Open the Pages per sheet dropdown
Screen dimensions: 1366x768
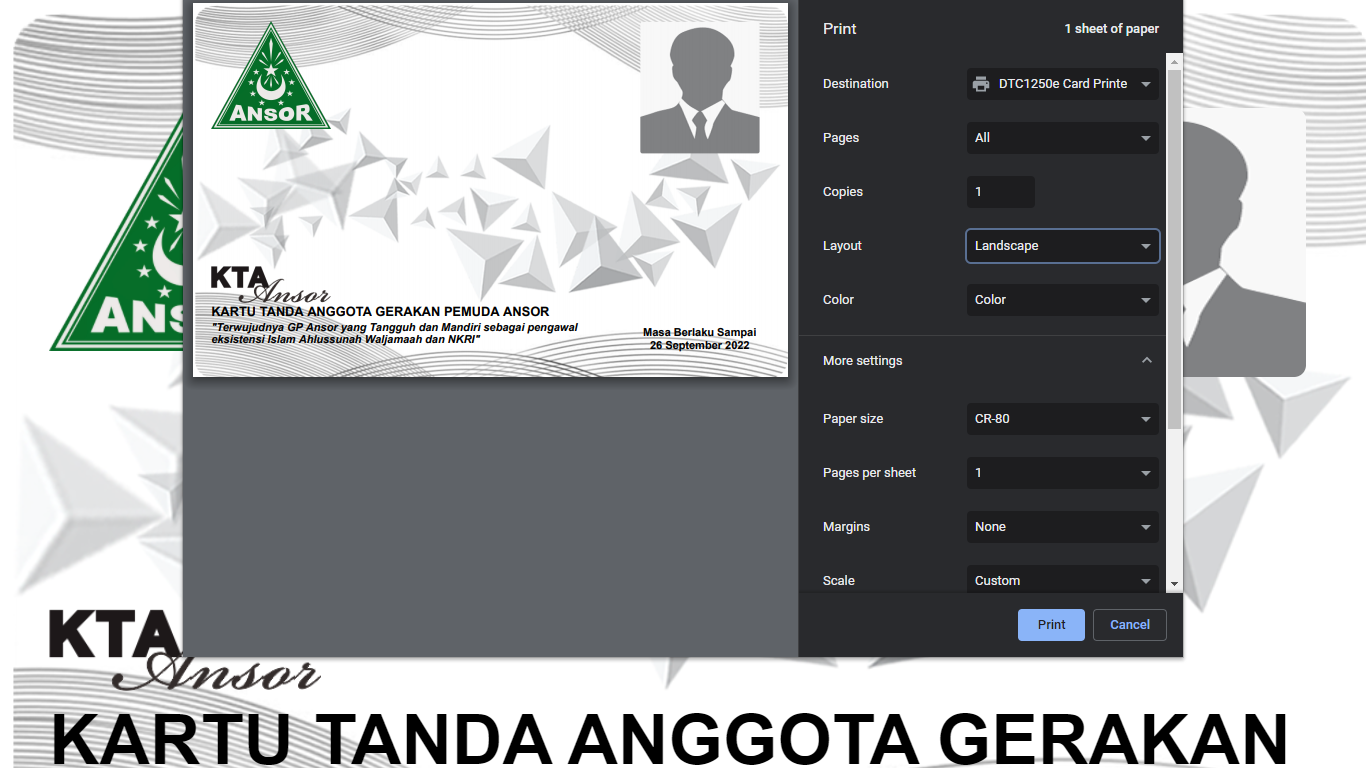(x=1062, y=473)
